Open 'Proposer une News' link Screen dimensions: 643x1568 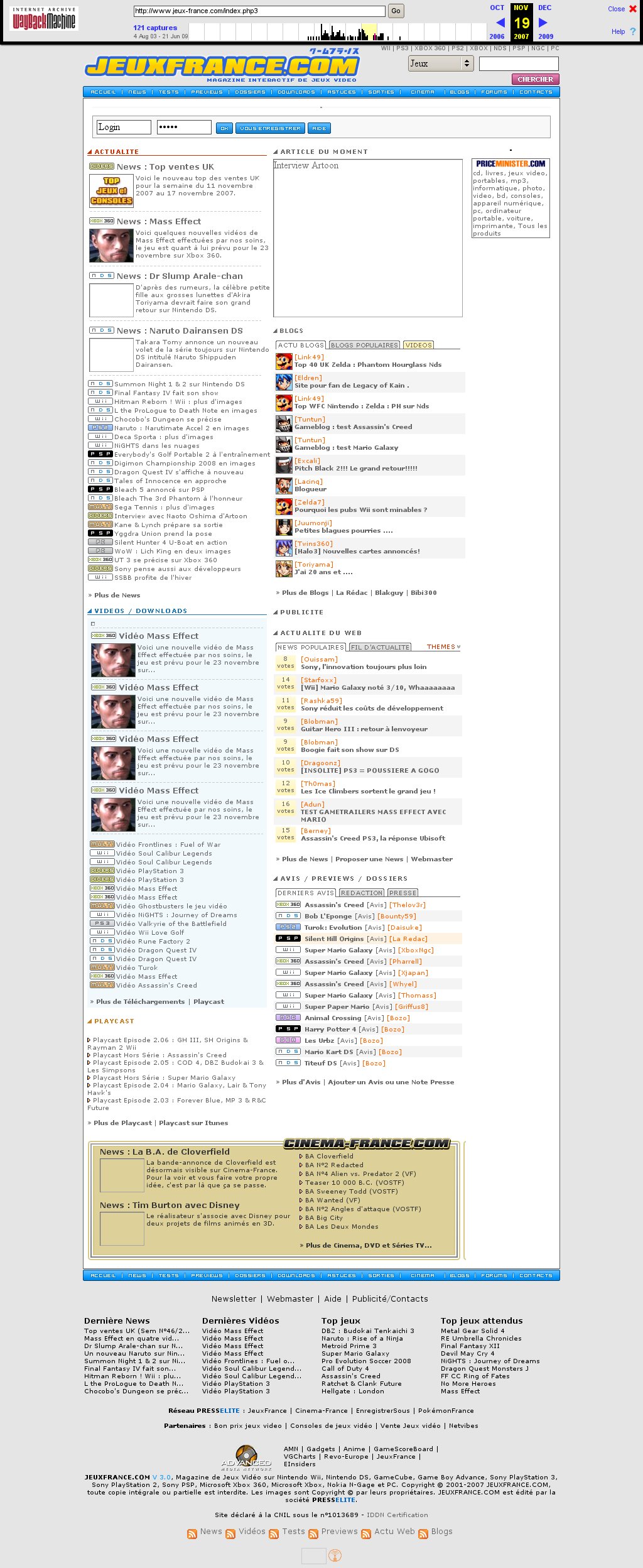point(369,859)
